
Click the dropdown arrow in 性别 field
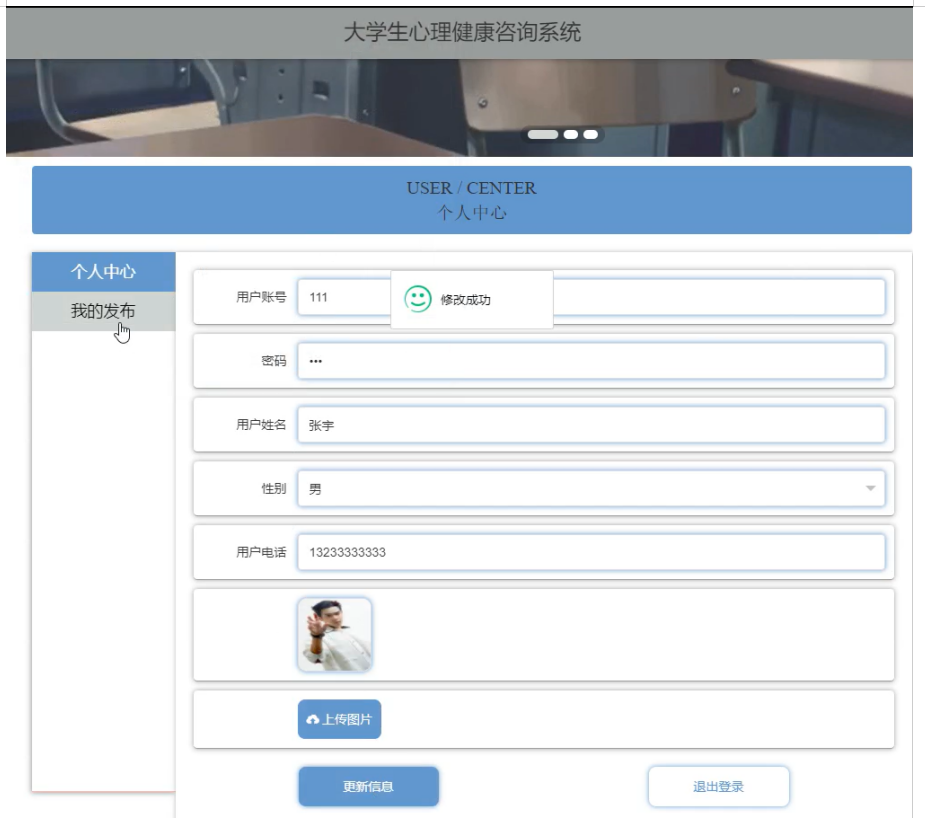[870, 489]
